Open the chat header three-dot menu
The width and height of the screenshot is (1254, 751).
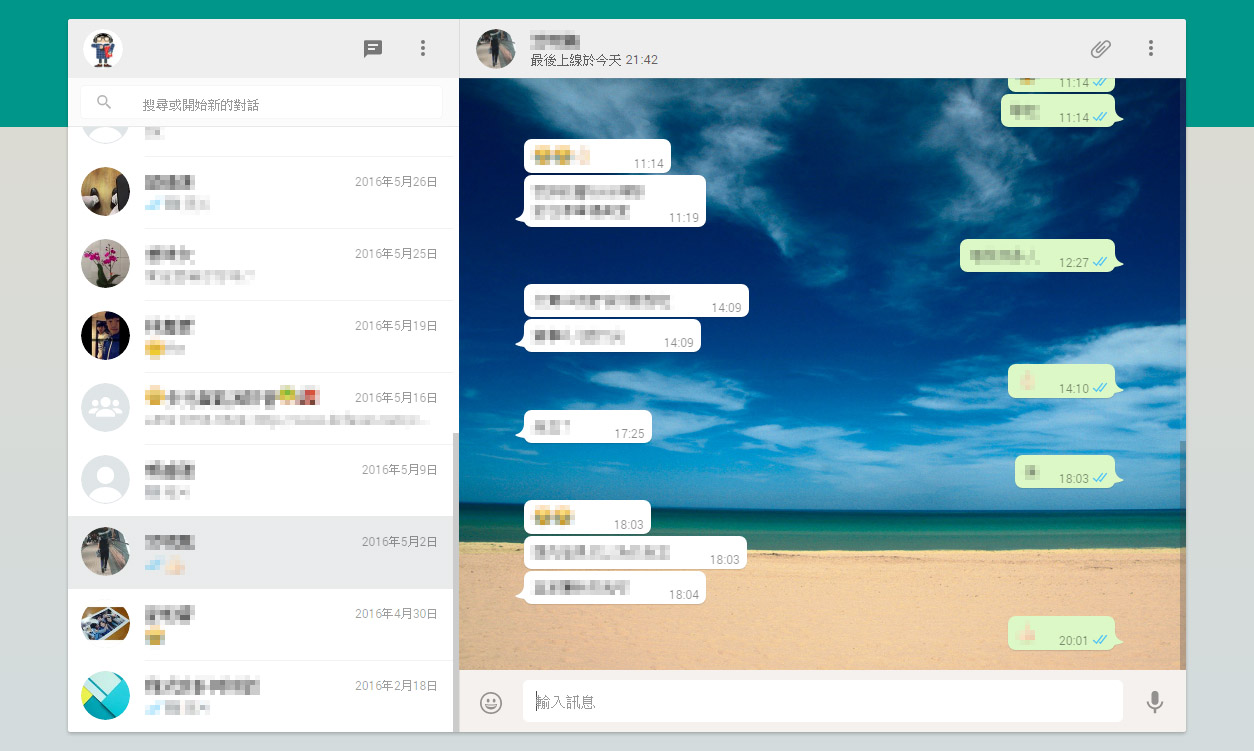[1151, 48]
